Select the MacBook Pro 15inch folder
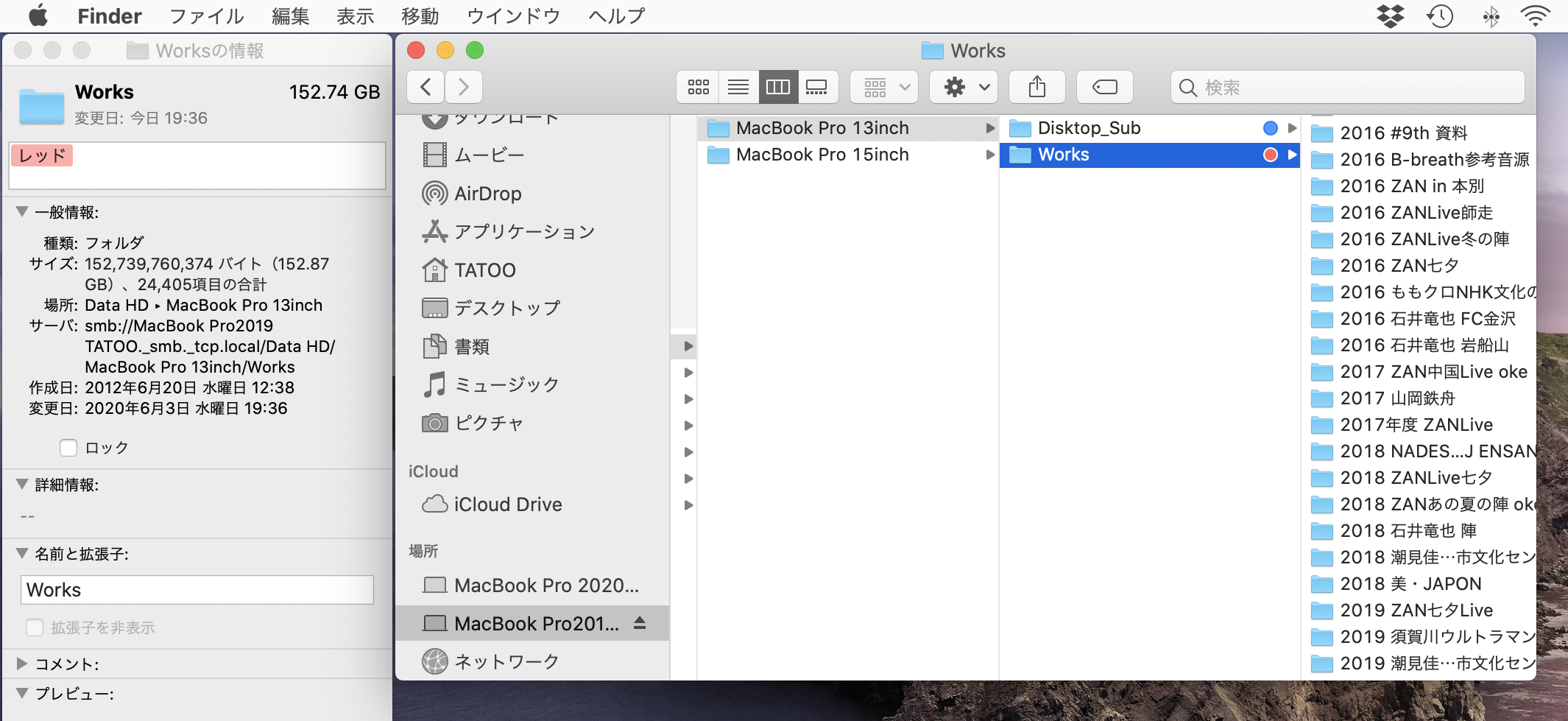The image size is (1568, 721). pyautogui.click(x=848, y=155)
